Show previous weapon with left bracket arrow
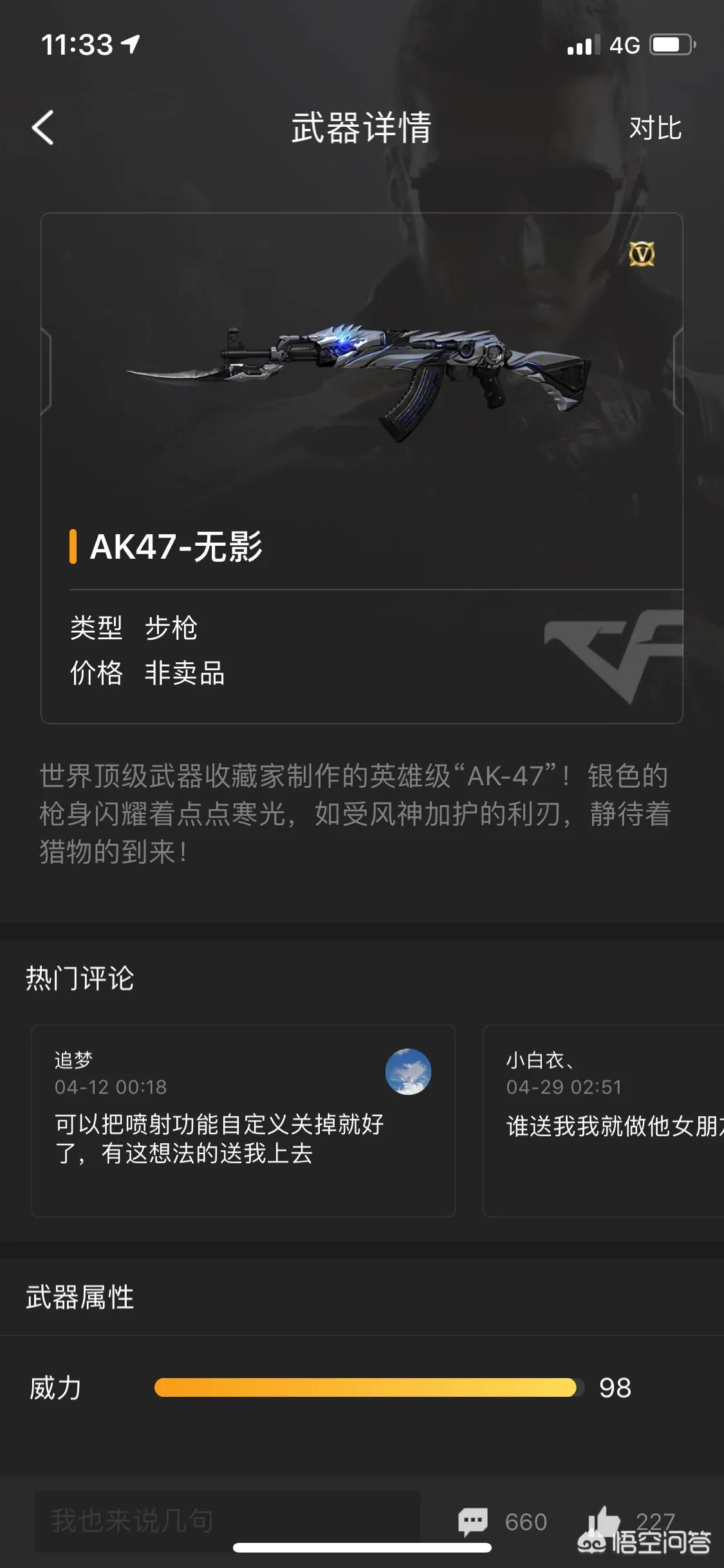Image resolution: width=724 pixels, height=1568 pixels. click(46, 371)
